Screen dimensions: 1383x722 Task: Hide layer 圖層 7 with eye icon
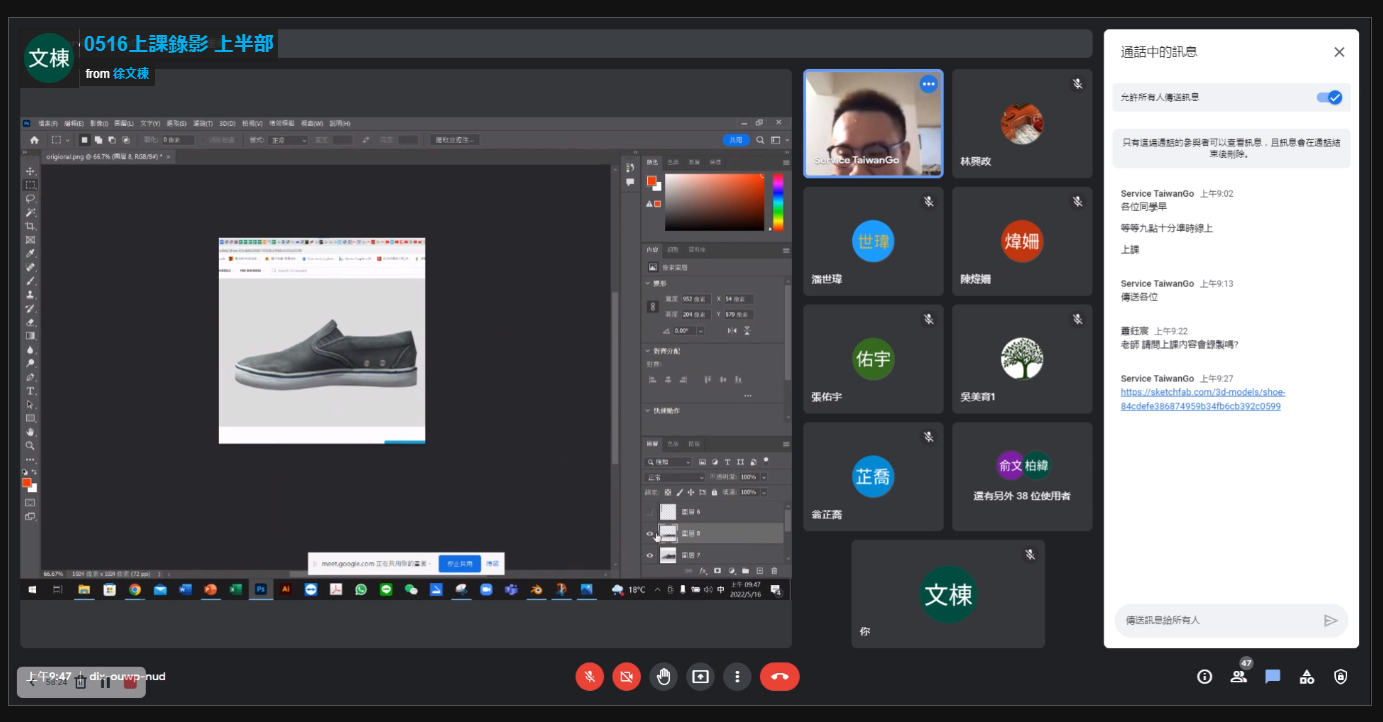point(650,555)
